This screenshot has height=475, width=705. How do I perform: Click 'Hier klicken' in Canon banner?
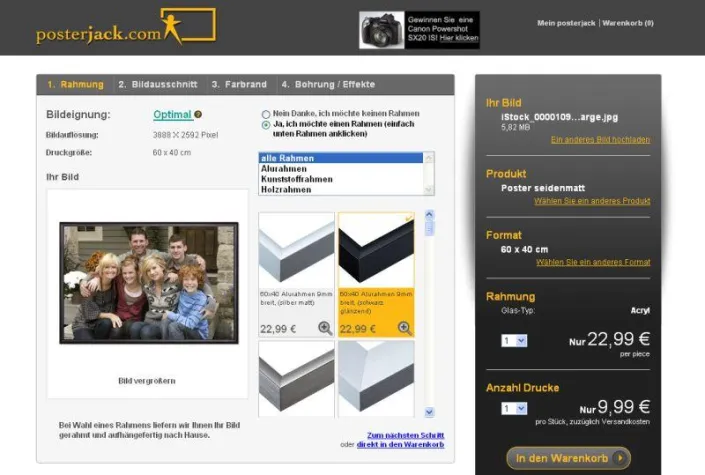pyautogui.click(x=459, y=38)
